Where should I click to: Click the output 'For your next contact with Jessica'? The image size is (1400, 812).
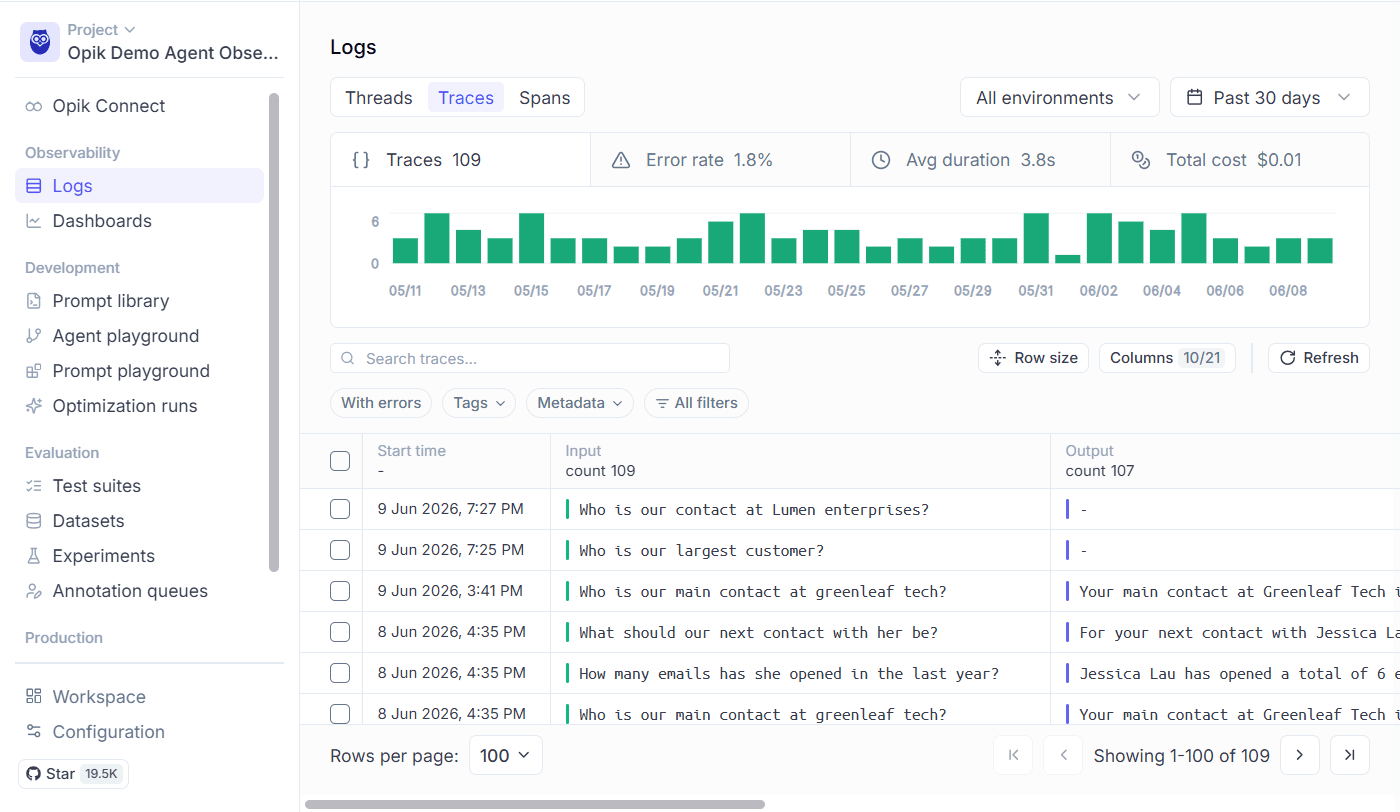point(1239,633)
